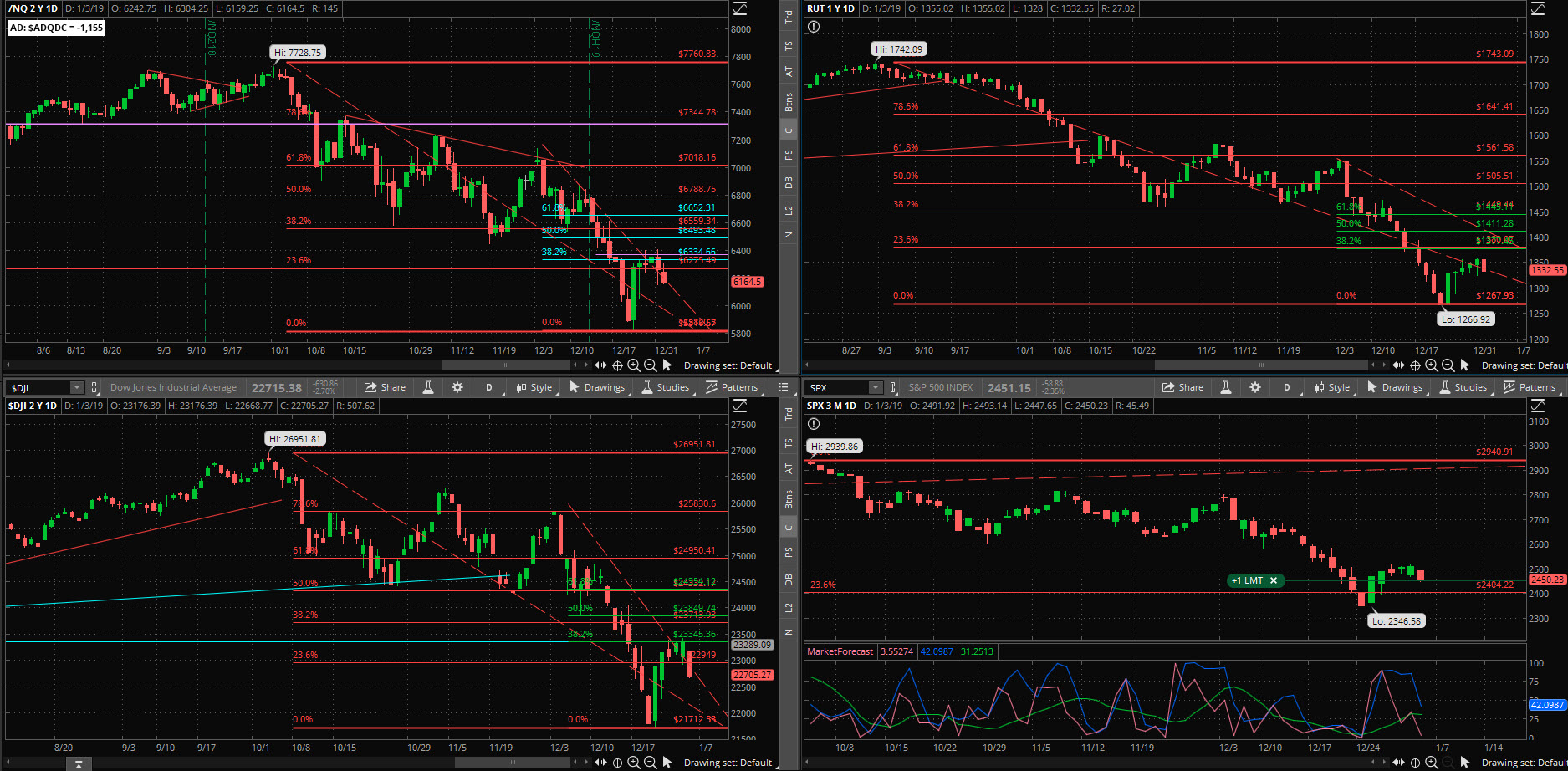Select the pointer drawing tool on the SPX chart

pyautogui.click(x=1464, y=763)
